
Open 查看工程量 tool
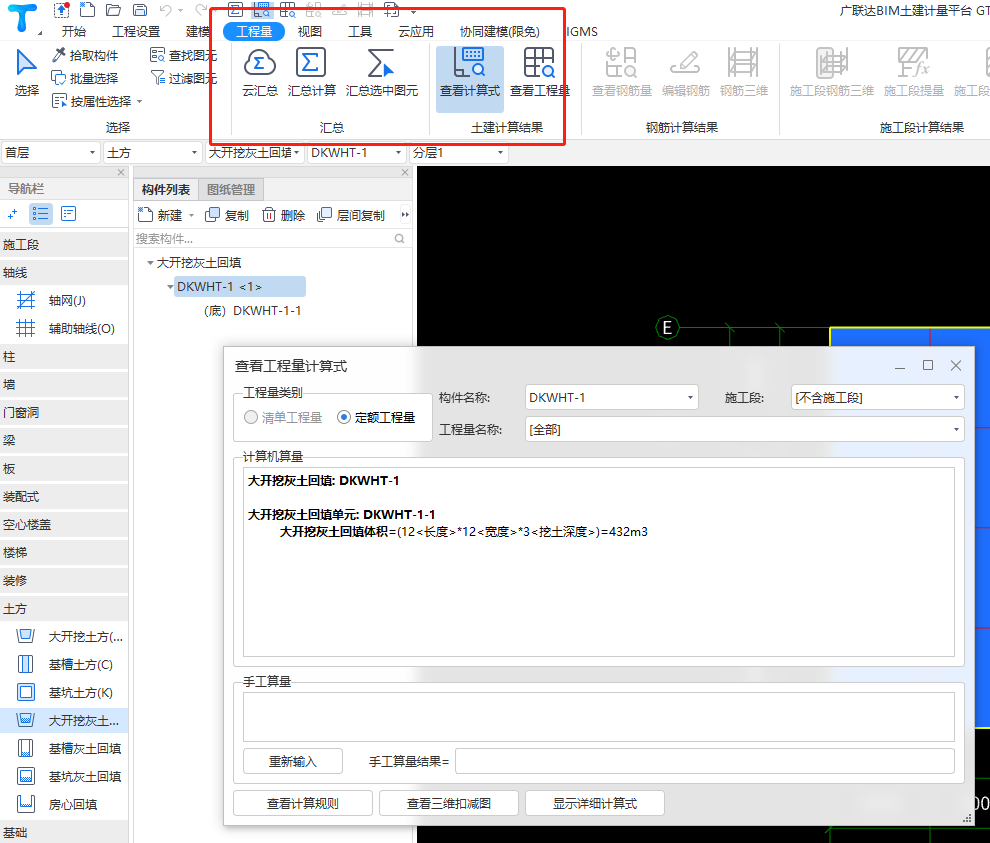539,71
